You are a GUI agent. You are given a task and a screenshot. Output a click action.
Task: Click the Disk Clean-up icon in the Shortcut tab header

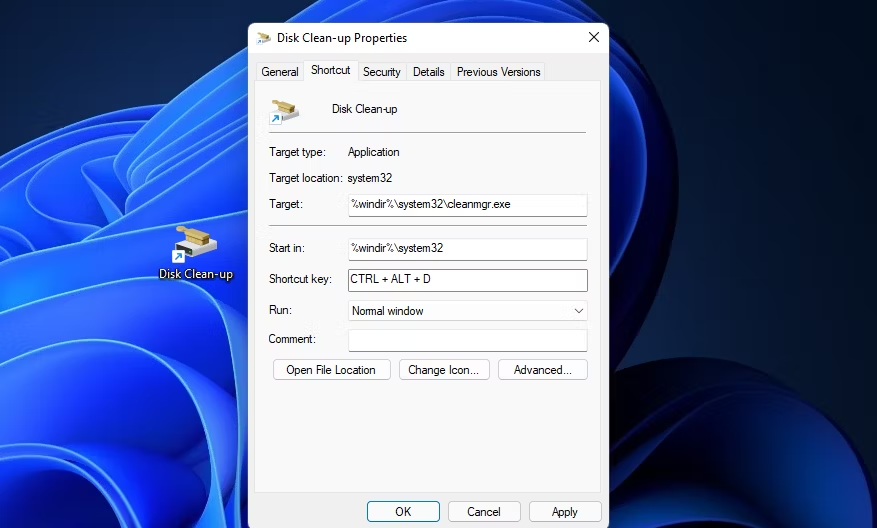[x=284, y=111]
